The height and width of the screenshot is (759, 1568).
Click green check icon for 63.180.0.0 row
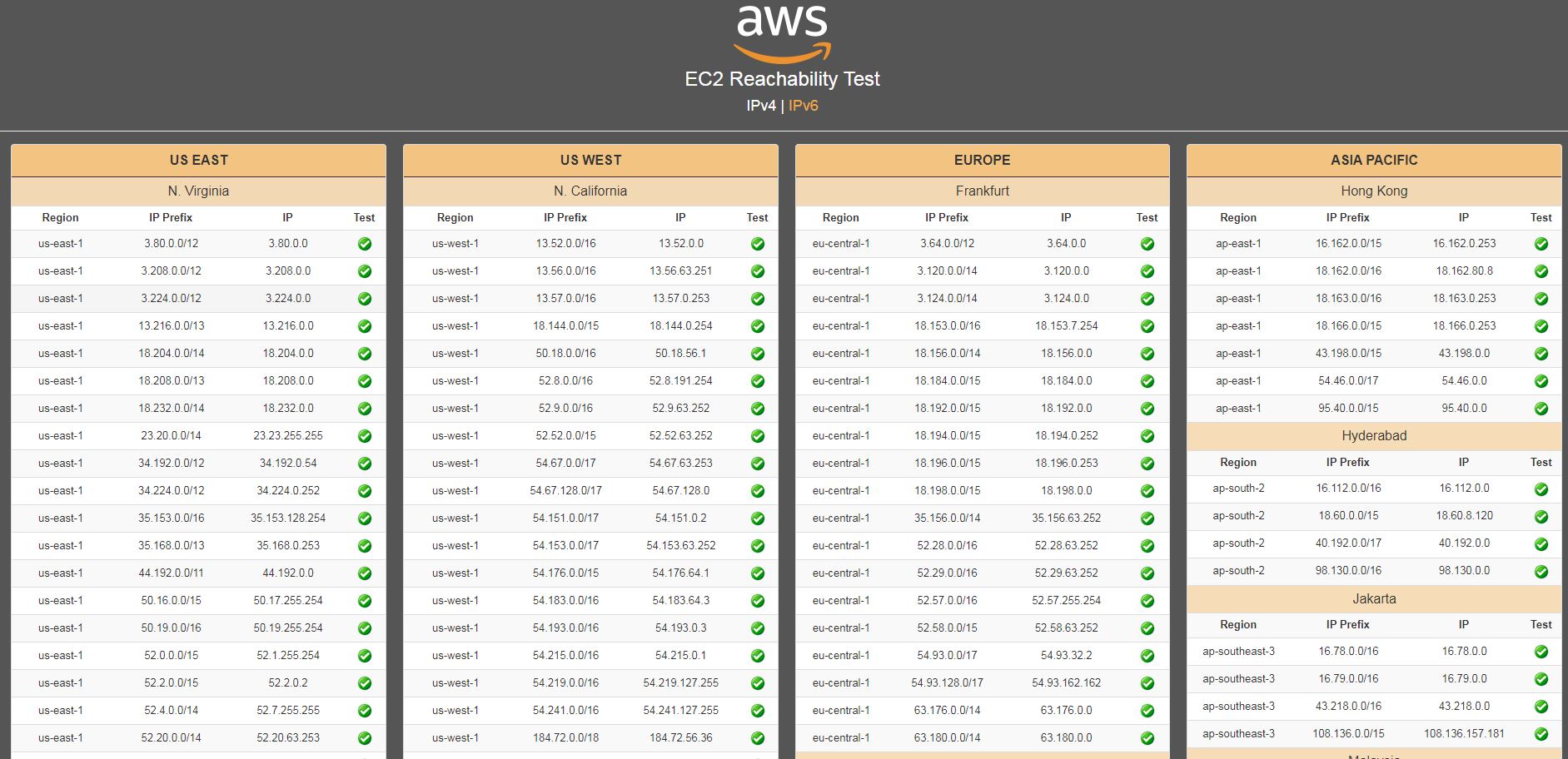point(1147,738)
